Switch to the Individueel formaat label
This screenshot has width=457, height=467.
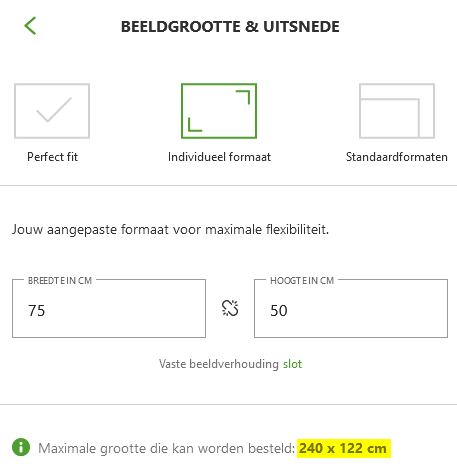click(219, 157)
